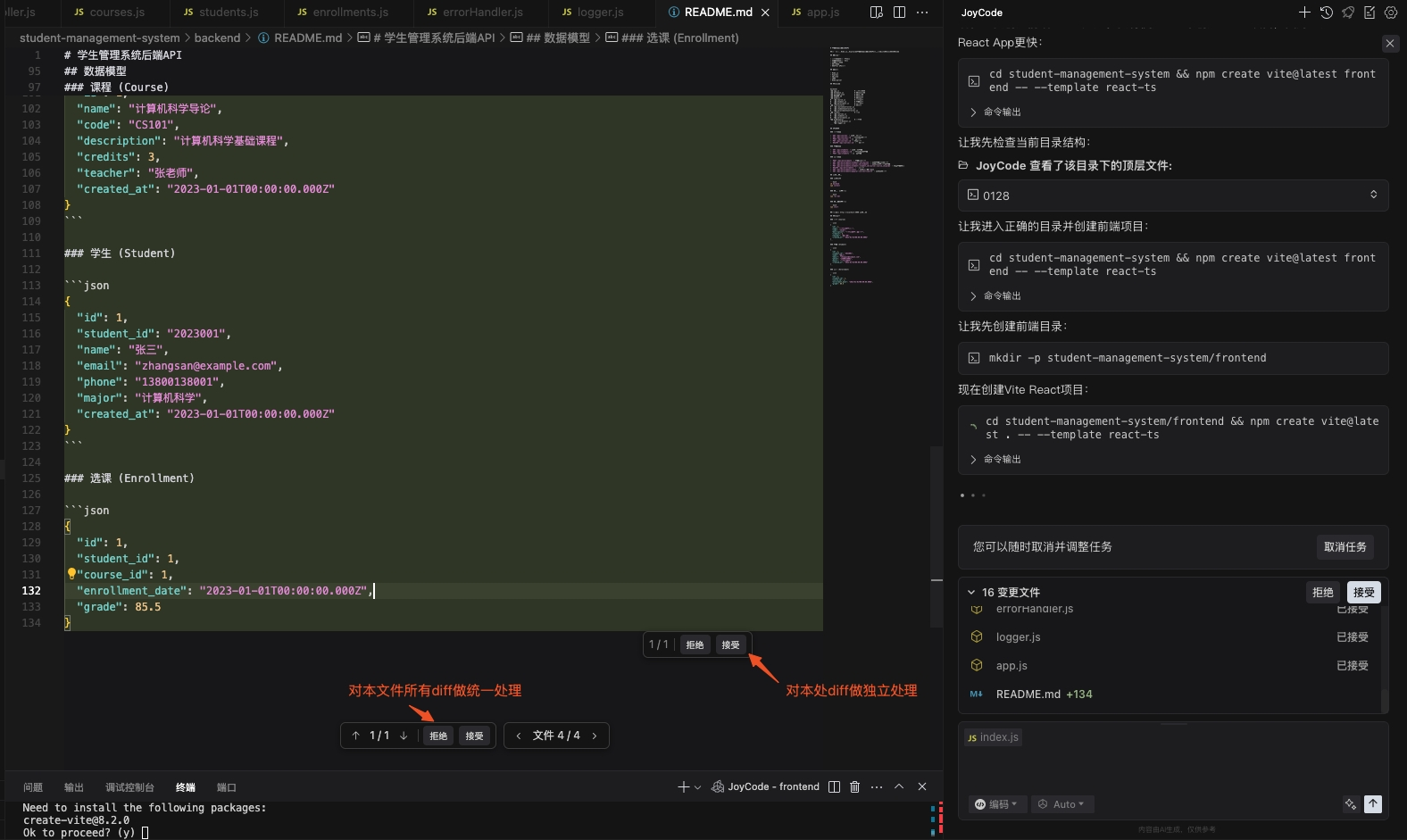
Task: Split the editor to the right
Action: point(899,12)
